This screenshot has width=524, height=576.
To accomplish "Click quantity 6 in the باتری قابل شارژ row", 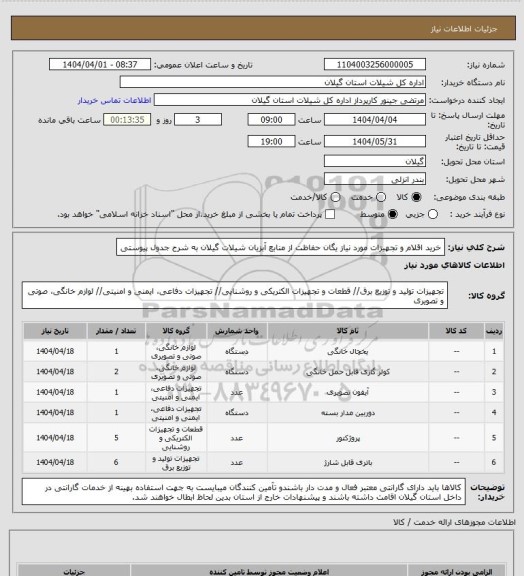I will coord(116,462).
